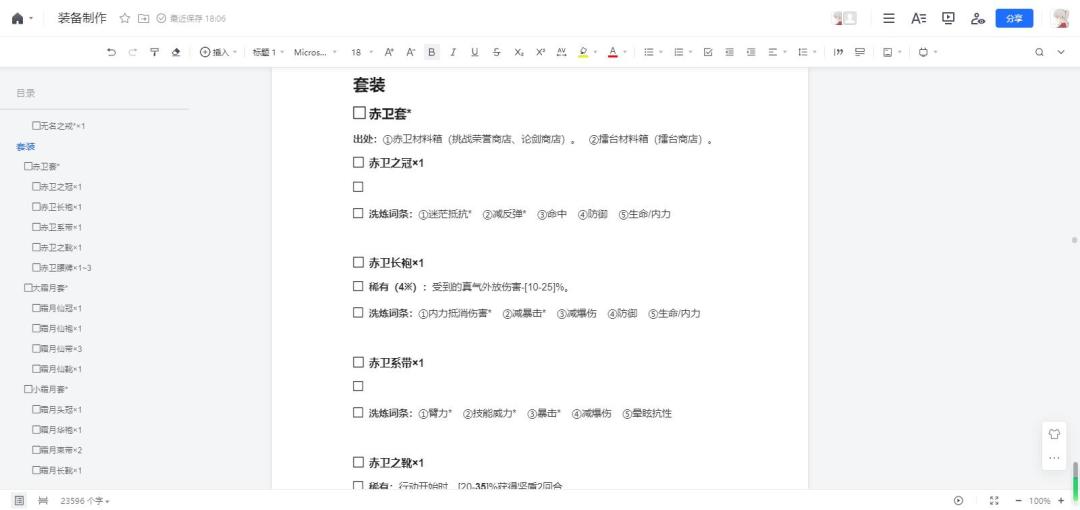Go to 霜月仙带×3 in outline
This screenshot has width=1080, height=510.
pyautogui.click(x=57, y=349)
